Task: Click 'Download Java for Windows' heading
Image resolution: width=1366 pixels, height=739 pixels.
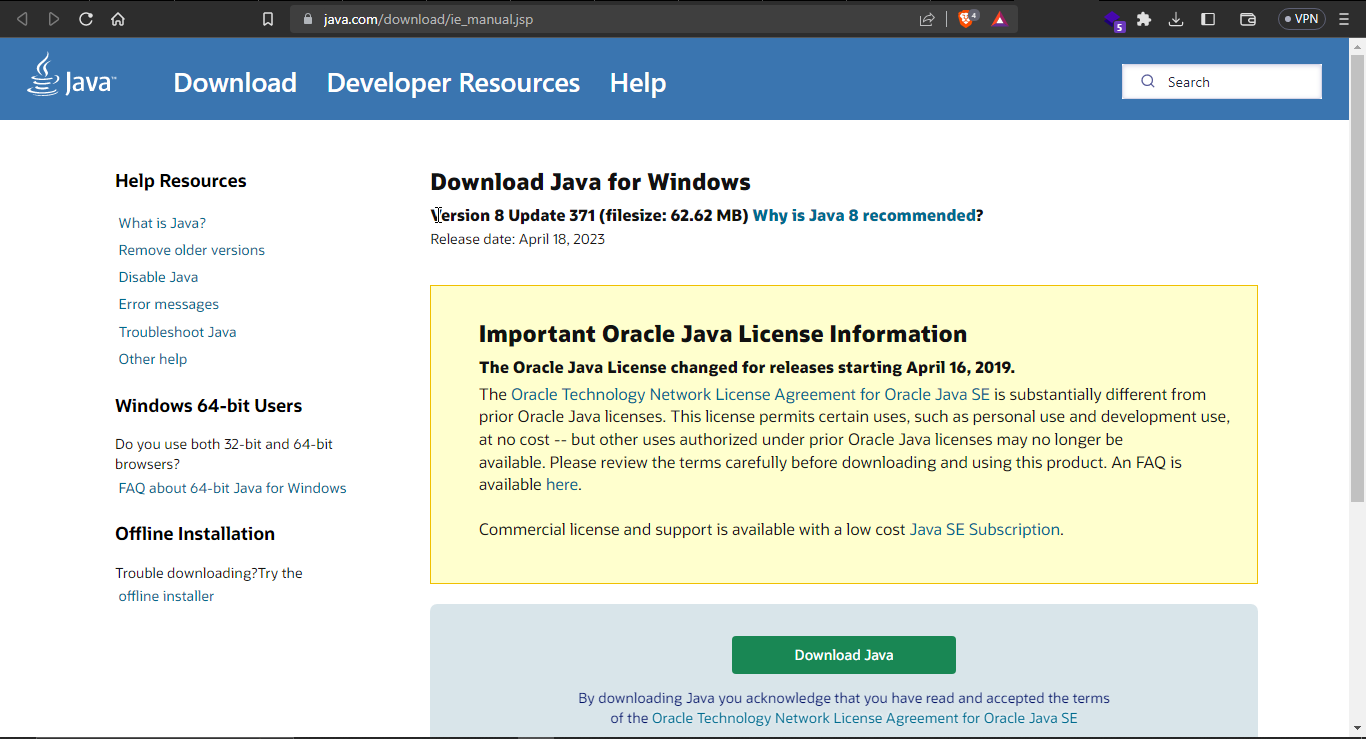Action: [590, 182]
